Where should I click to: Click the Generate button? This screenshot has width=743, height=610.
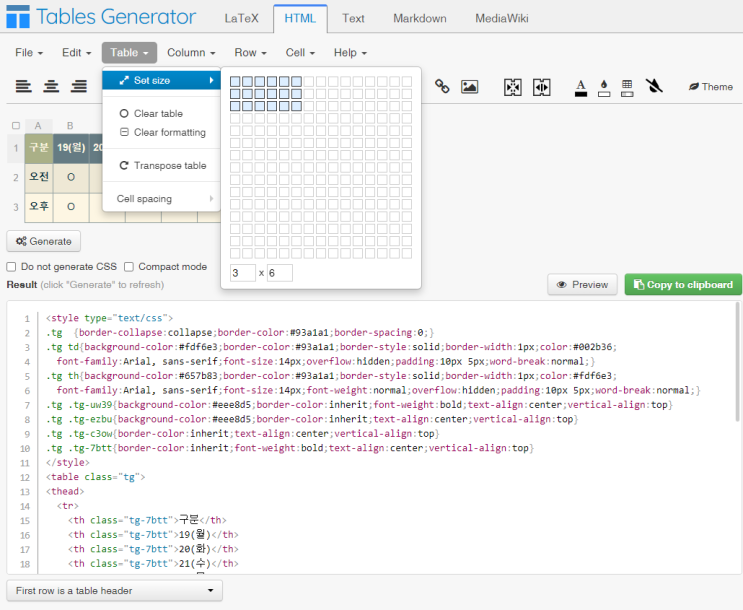pos(44,241)
